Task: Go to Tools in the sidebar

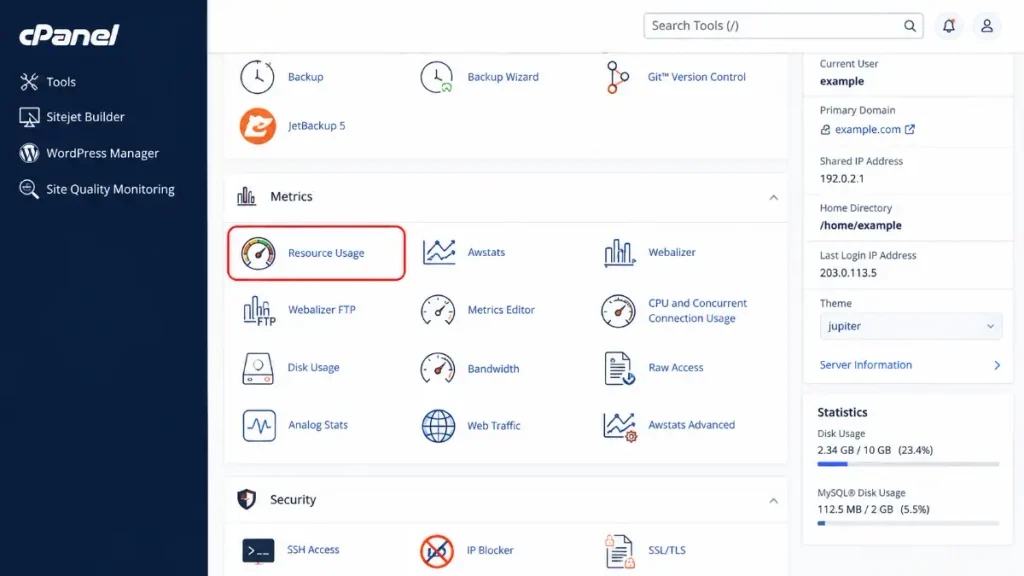Action: (48, 82)
